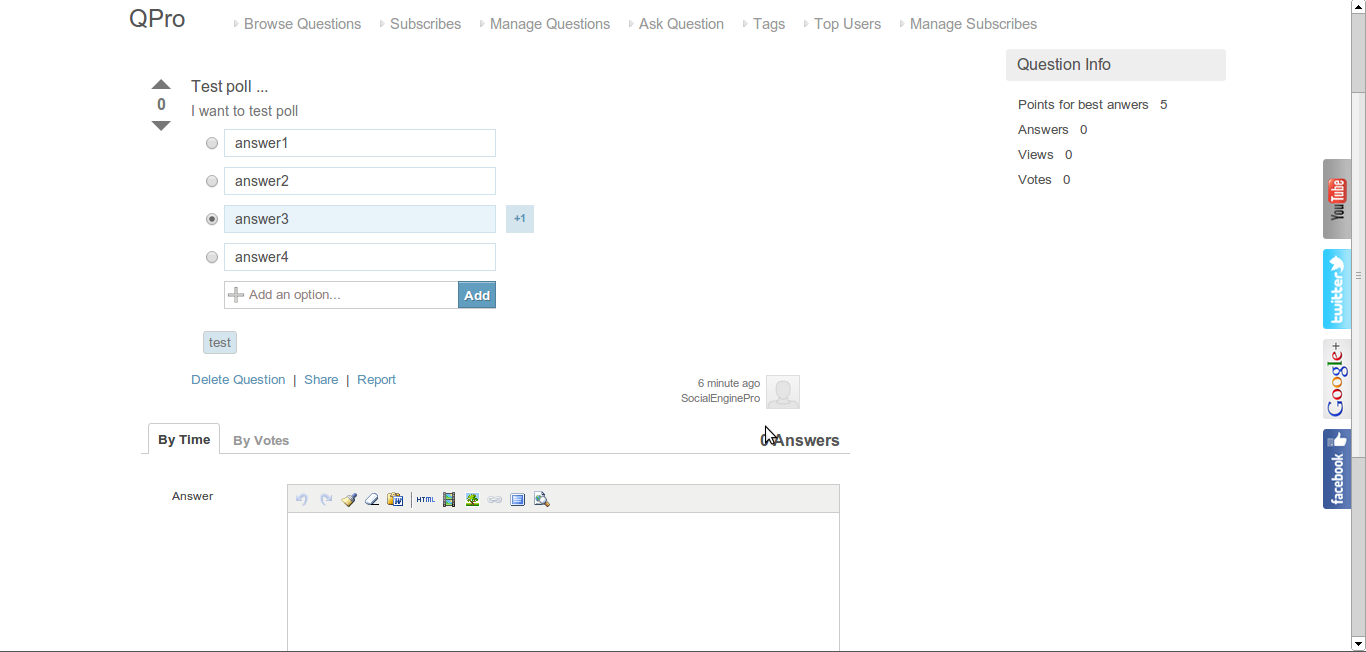The width and height of the screenshot is (1366, 652).
Task: Click the redo icon in answer editor
Action: tap(326, 499)
